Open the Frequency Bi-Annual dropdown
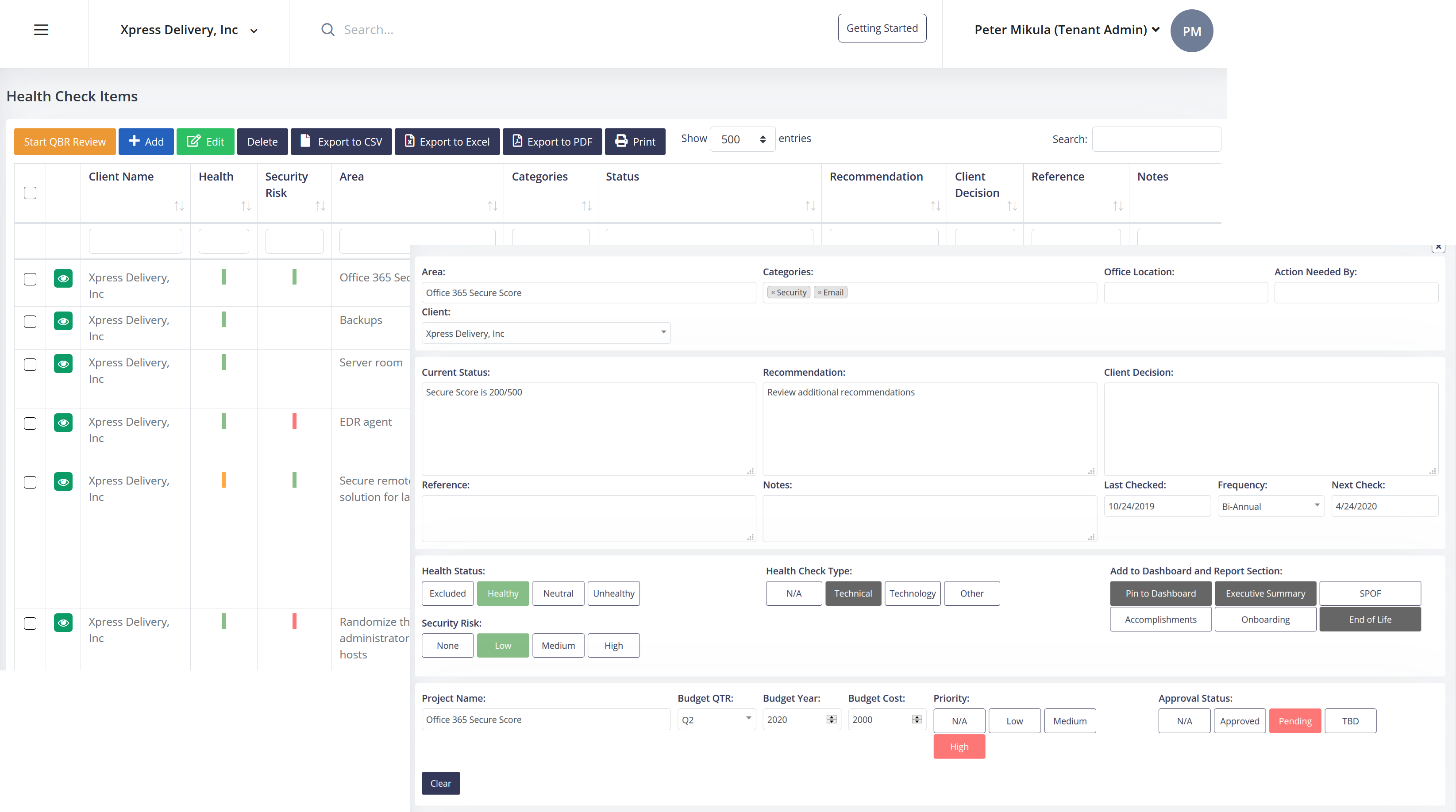The width and height of the screenshot is (1456, 812). (x=1271, y=506)
